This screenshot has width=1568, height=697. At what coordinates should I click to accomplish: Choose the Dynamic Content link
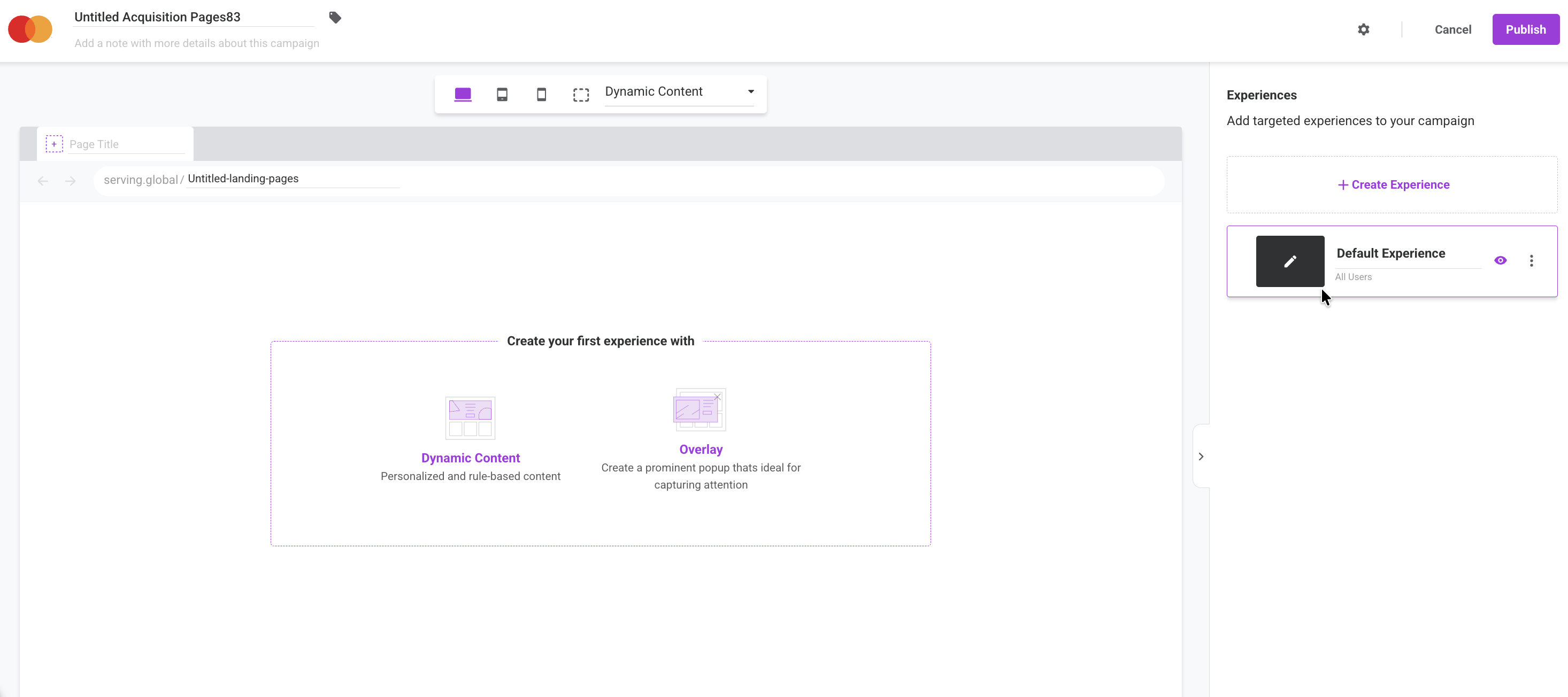471,458
